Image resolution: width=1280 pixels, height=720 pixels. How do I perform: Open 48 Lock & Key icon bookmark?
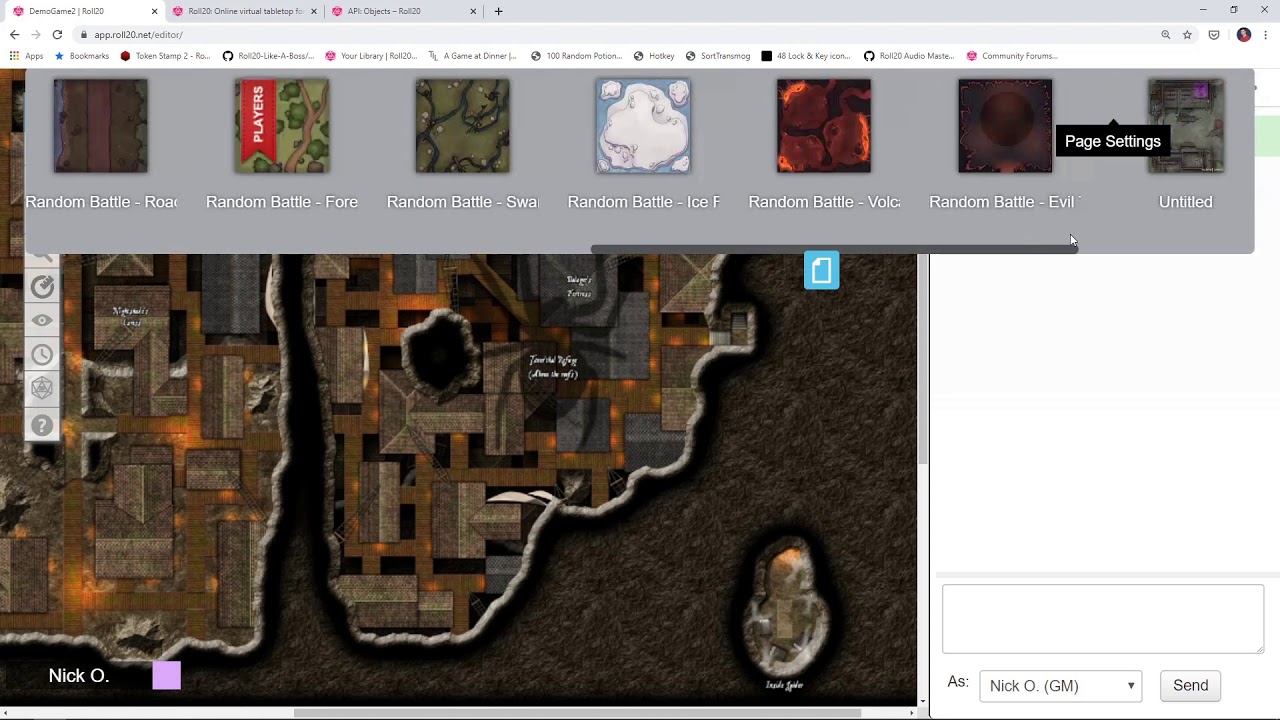tap(806, 56)
